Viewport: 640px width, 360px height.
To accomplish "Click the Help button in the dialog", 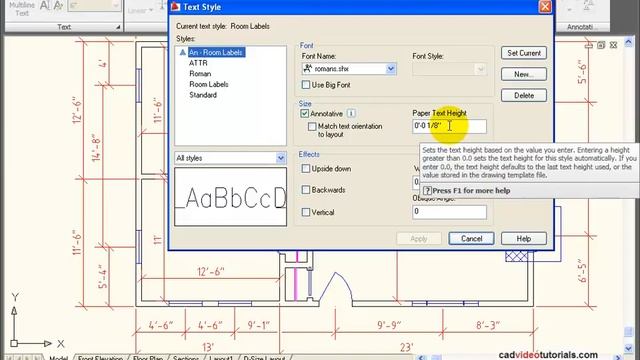I will coord(524,239).
